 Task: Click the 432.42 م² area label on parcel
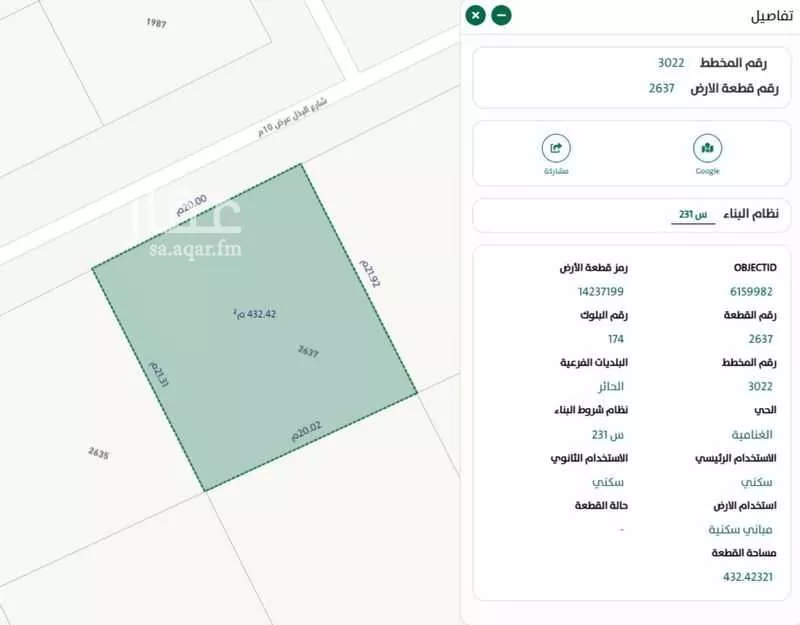[254, 313]
